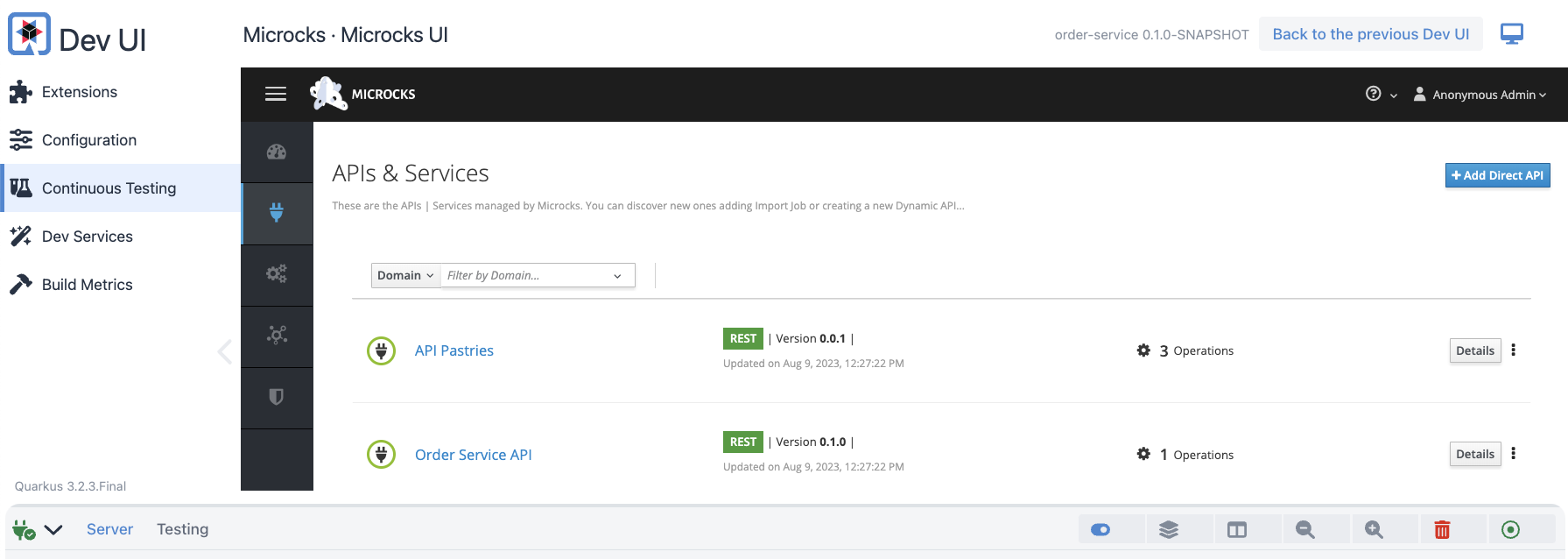The height and width of the screenshot is (559, 1568).
Task: Click the 3 Operations text
Action: (1197, 350)
